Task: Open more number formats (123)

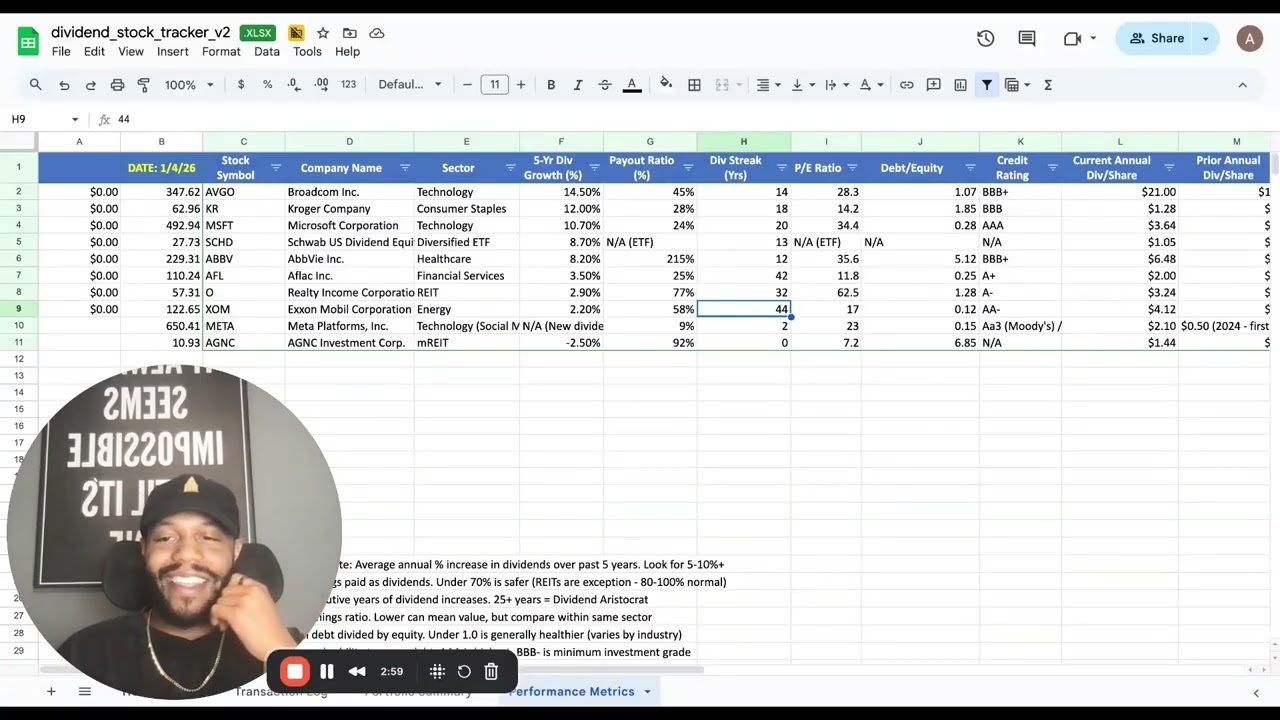Action: [x=348, y=85]
